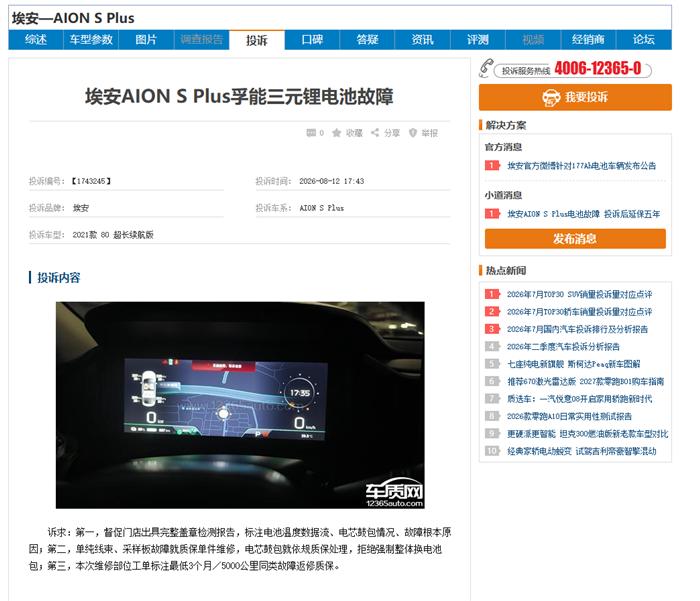700x601 pixels.
Task: Open the 评测 tab
Action: click(x=478, y=40)
